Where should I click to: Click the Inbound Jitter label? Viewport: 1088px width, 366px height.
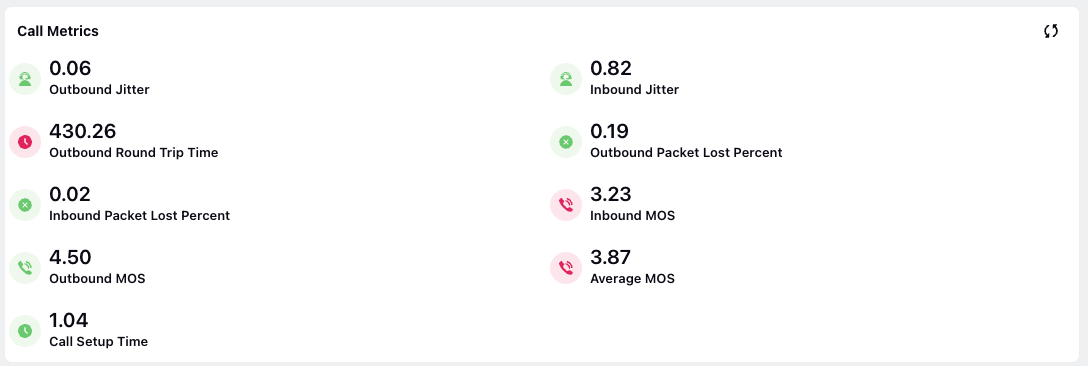coord(634,90)
